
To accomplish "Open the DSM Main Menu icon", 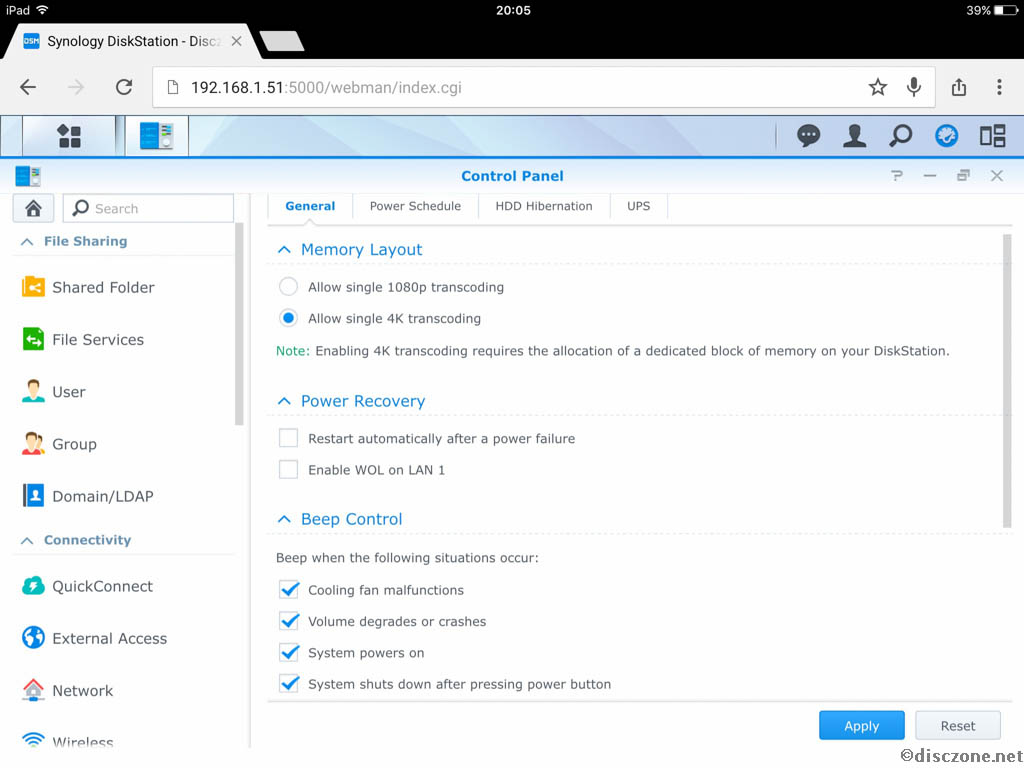I will coord(69,136).
